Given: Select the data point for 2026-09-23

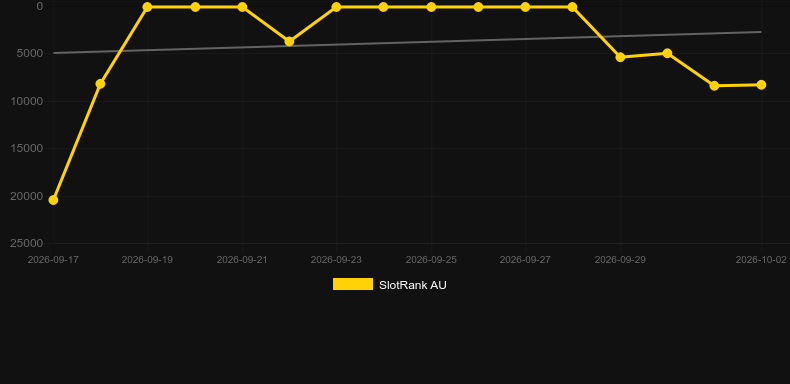Looking at the screenshot, I should coord(337,7).
